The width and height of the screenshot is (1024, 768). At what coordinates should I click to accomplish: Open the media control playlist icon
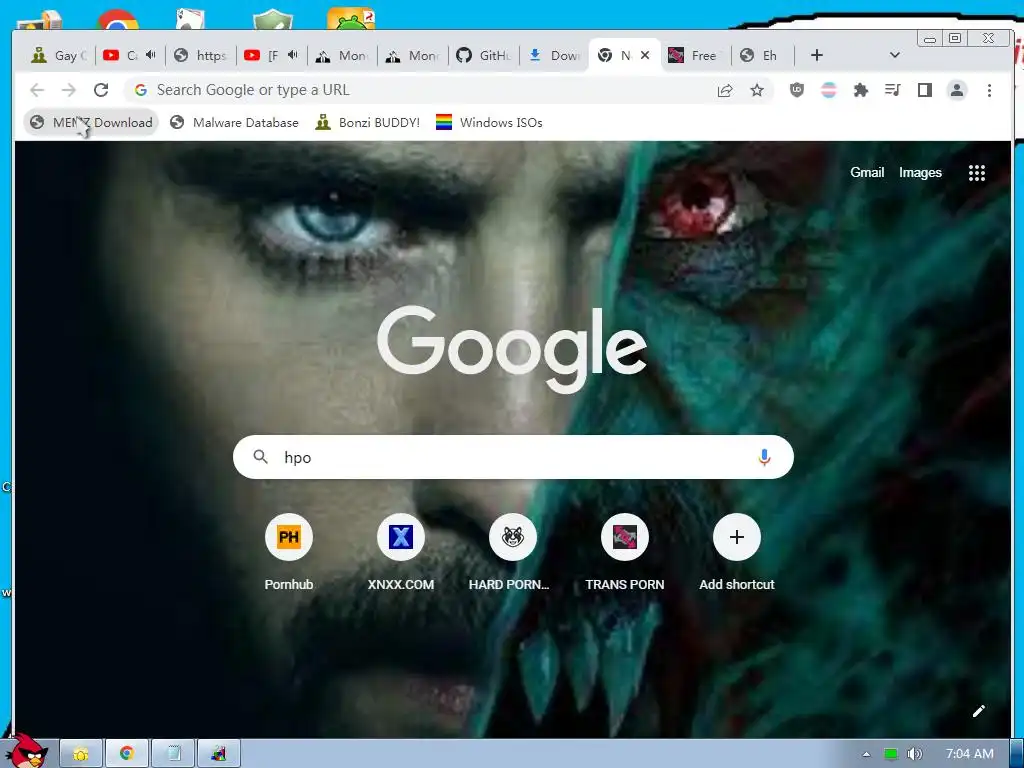click(893, 90)
